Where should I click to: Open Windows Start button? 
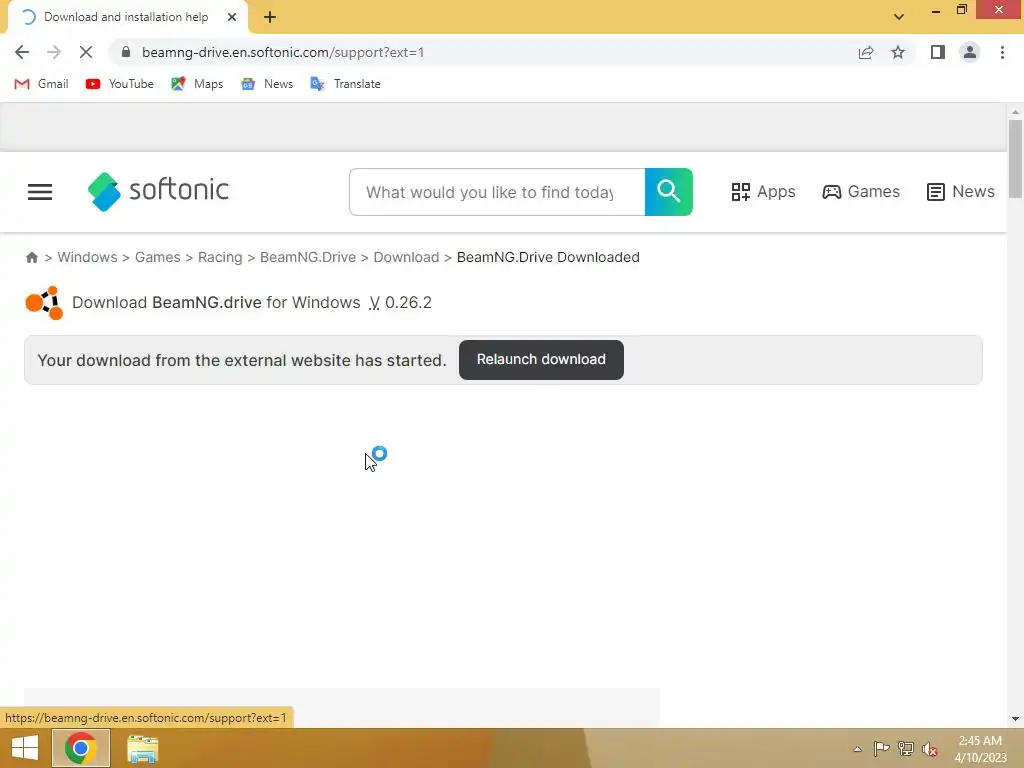[x=25, y=748]
